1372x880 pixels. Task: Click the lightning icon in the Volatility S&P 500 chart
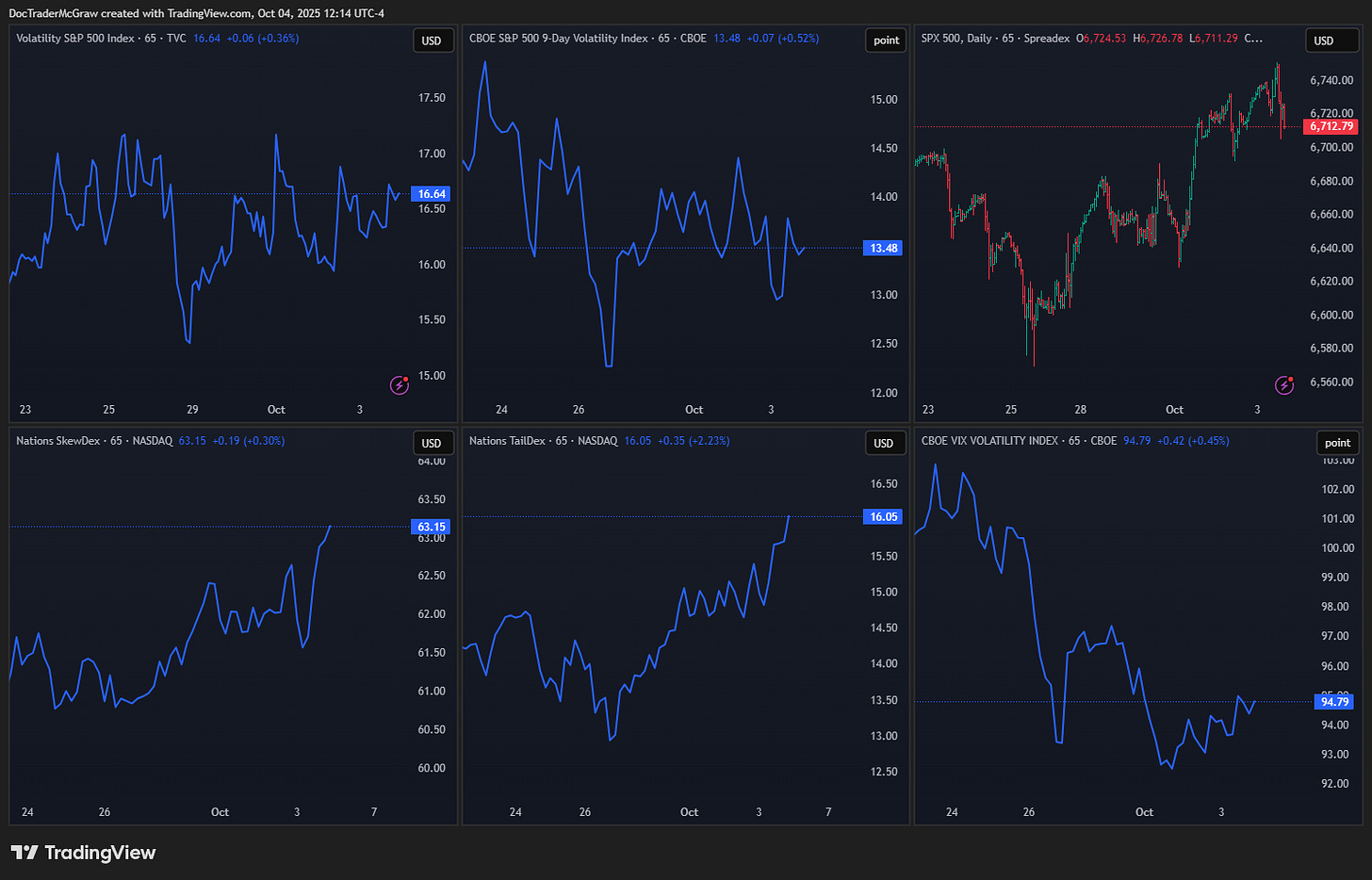pyautogui.click(x=400, y=384)
